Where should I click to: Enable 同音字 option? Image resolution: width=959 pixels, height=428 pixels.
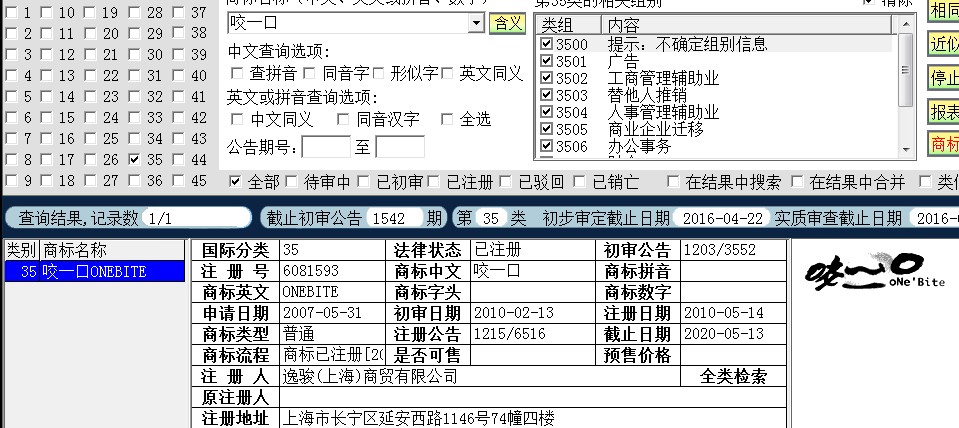point(310,73)
